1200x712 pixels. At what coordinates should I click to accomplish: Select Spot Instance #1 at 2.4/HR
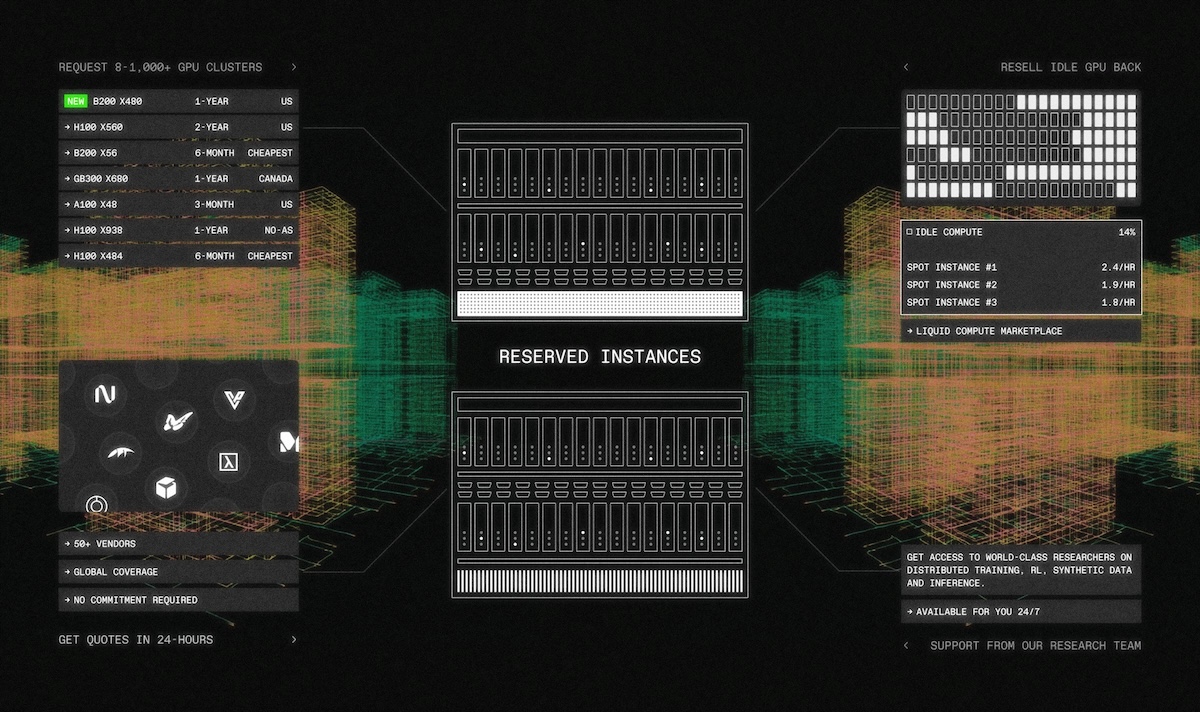click(x=1020, y=268)
